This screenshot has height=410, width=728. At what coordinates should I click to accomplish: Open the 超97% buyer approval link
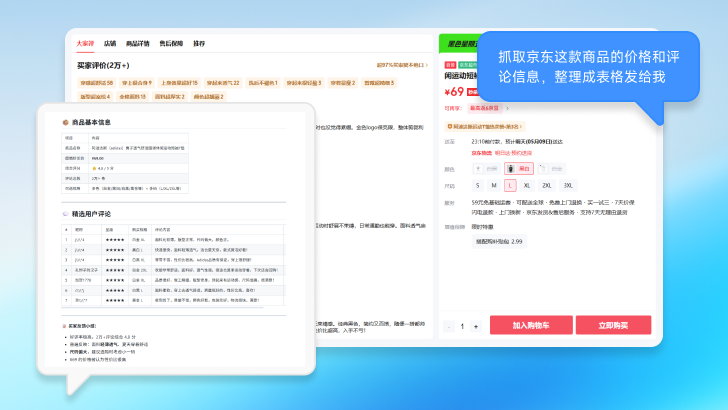402,65
